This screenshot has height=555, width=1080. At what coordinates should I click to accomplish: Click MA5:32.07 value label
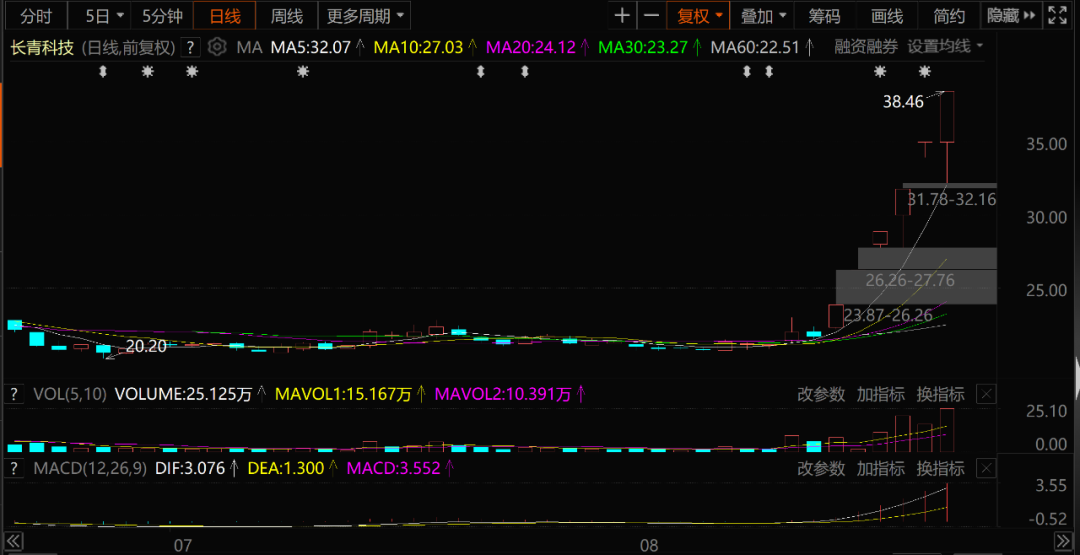click(x=310, y=48)
